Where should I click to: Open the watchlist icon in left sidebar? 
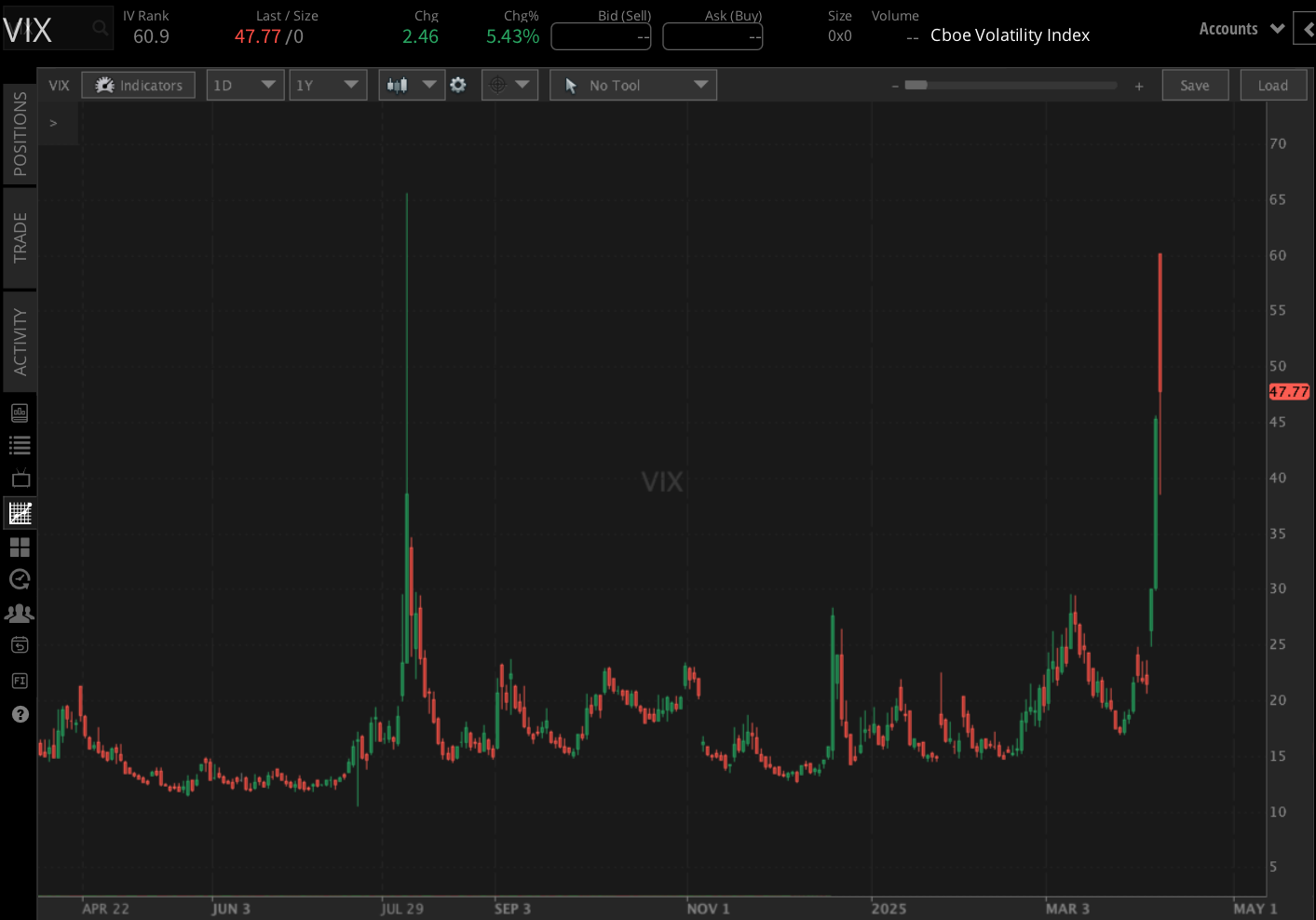20,445
